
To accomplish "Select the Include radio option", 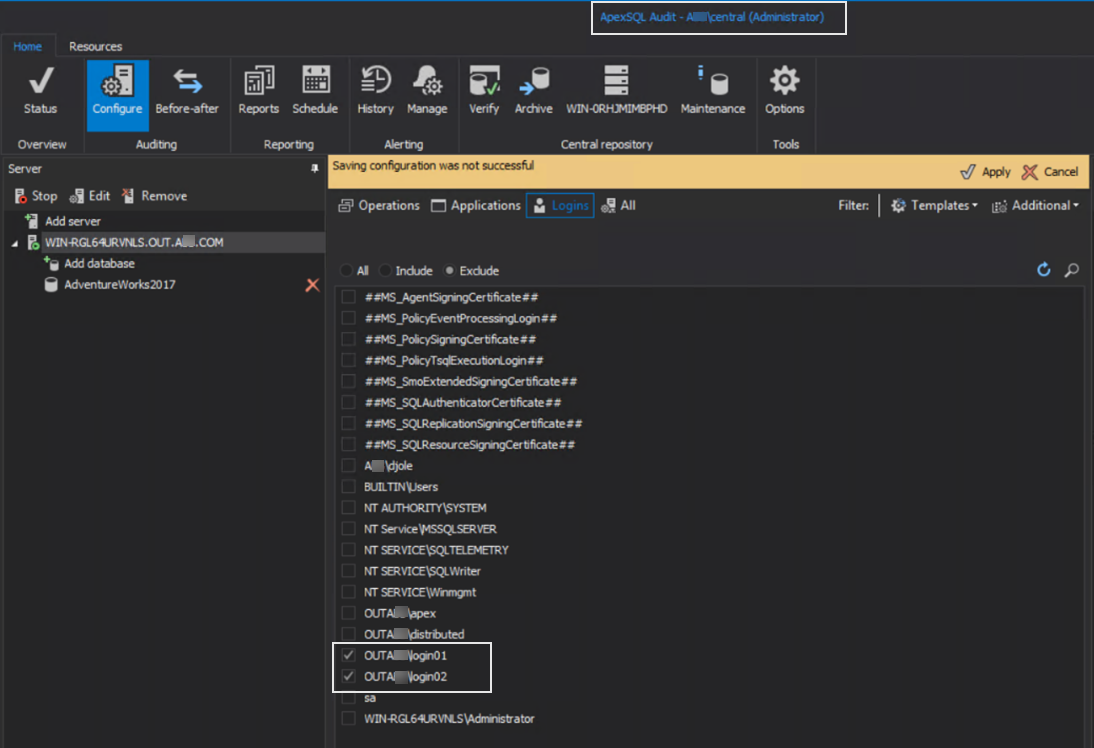I will pos(385,271).
